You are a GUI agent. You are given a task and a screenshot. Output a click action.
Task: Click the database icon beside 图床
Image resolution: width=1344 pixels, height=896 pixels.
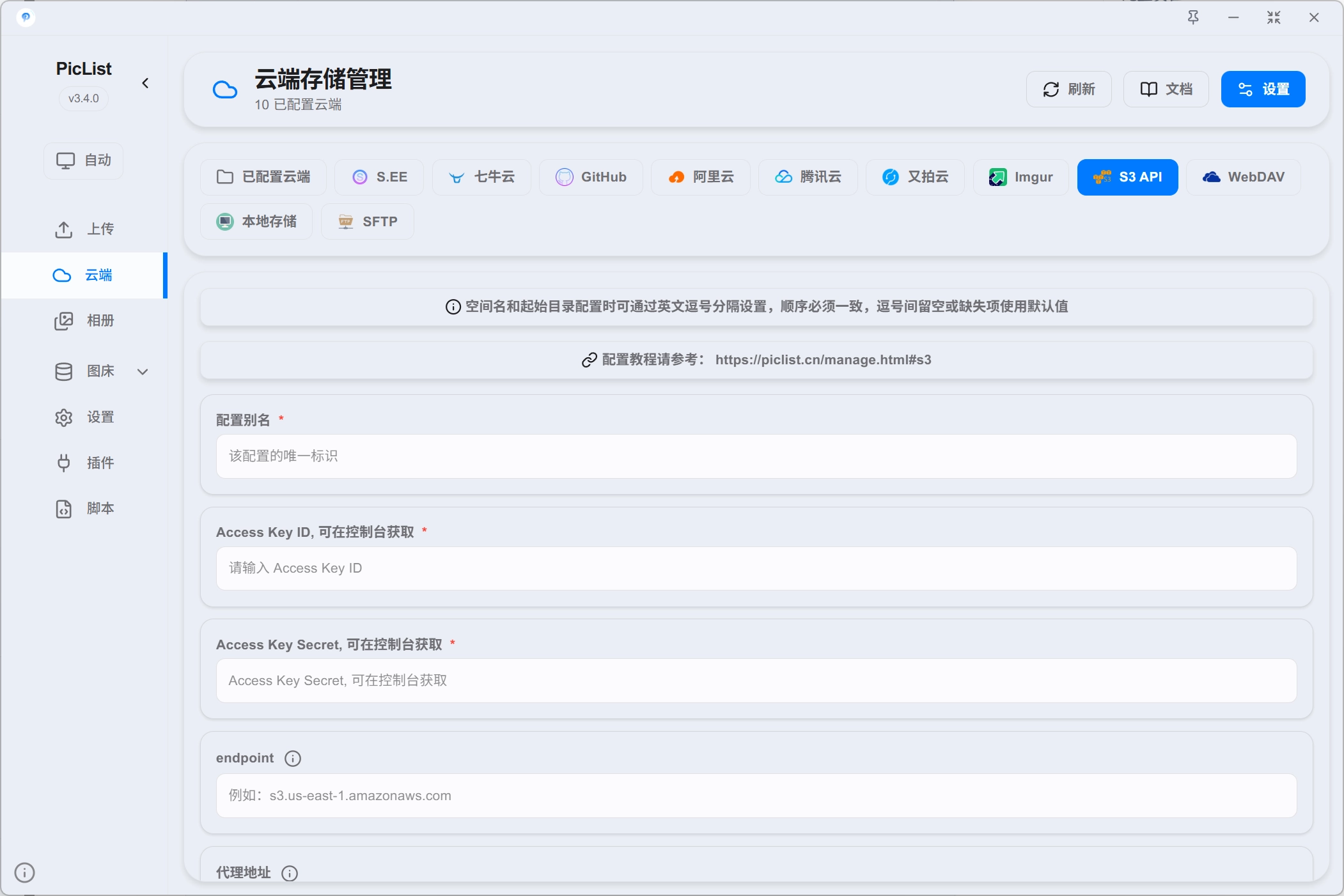click(63, 371)
